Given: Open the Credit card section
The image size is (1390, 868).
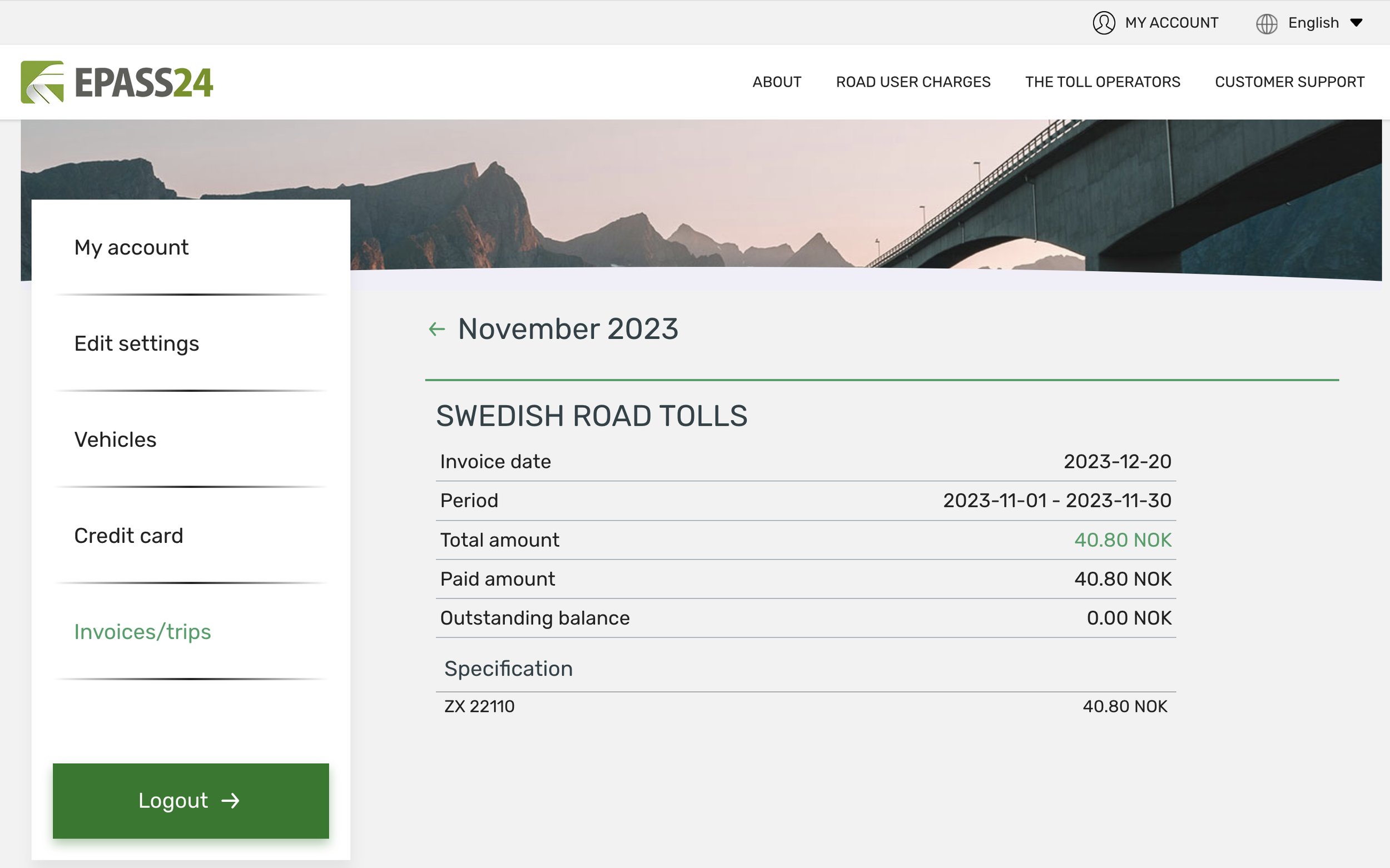Looking at the screenshot, I should pyautogui.click(x=128, y=536).
